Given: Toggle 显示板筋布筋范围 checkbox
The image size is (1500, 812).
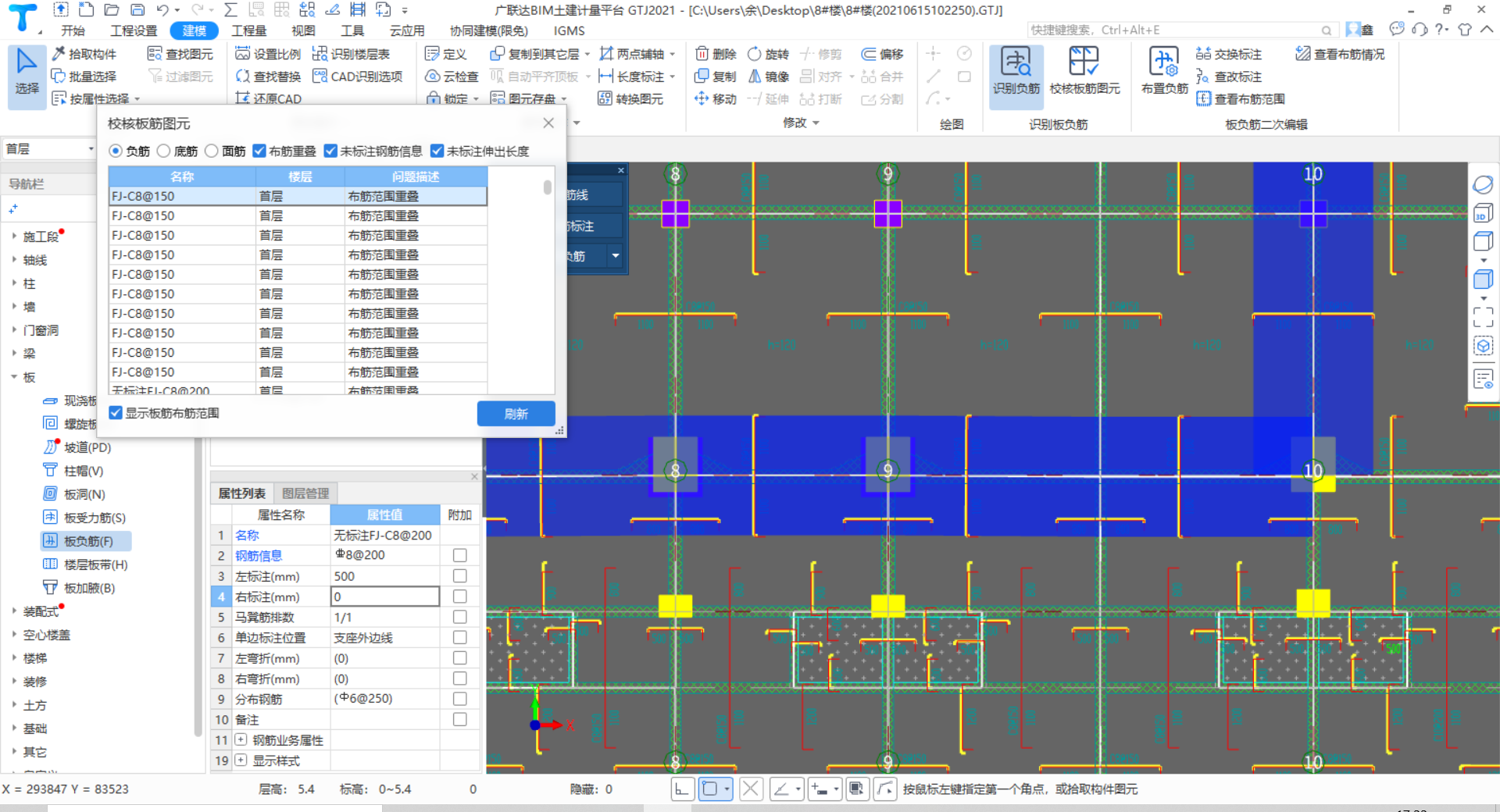Looking at the screenshot, I should [x=116, y=413].
